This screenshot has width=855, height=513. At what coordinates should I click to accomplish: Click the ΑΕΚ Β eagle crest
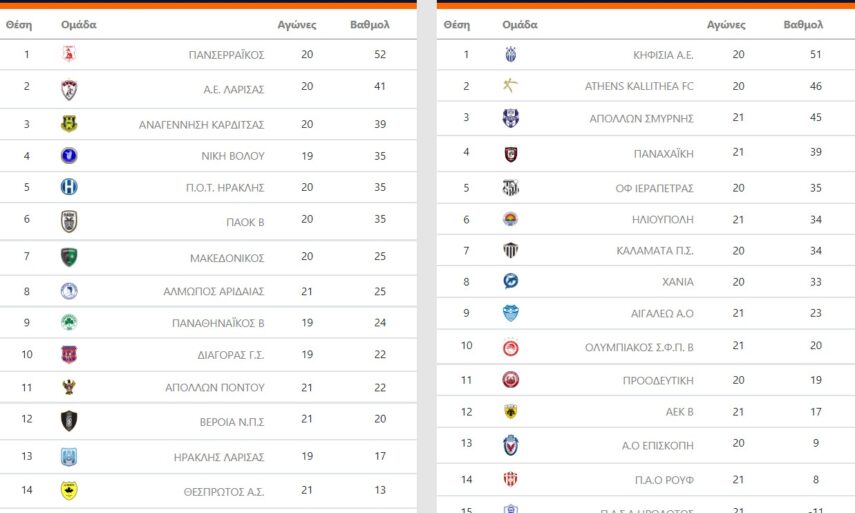(511, 412)
